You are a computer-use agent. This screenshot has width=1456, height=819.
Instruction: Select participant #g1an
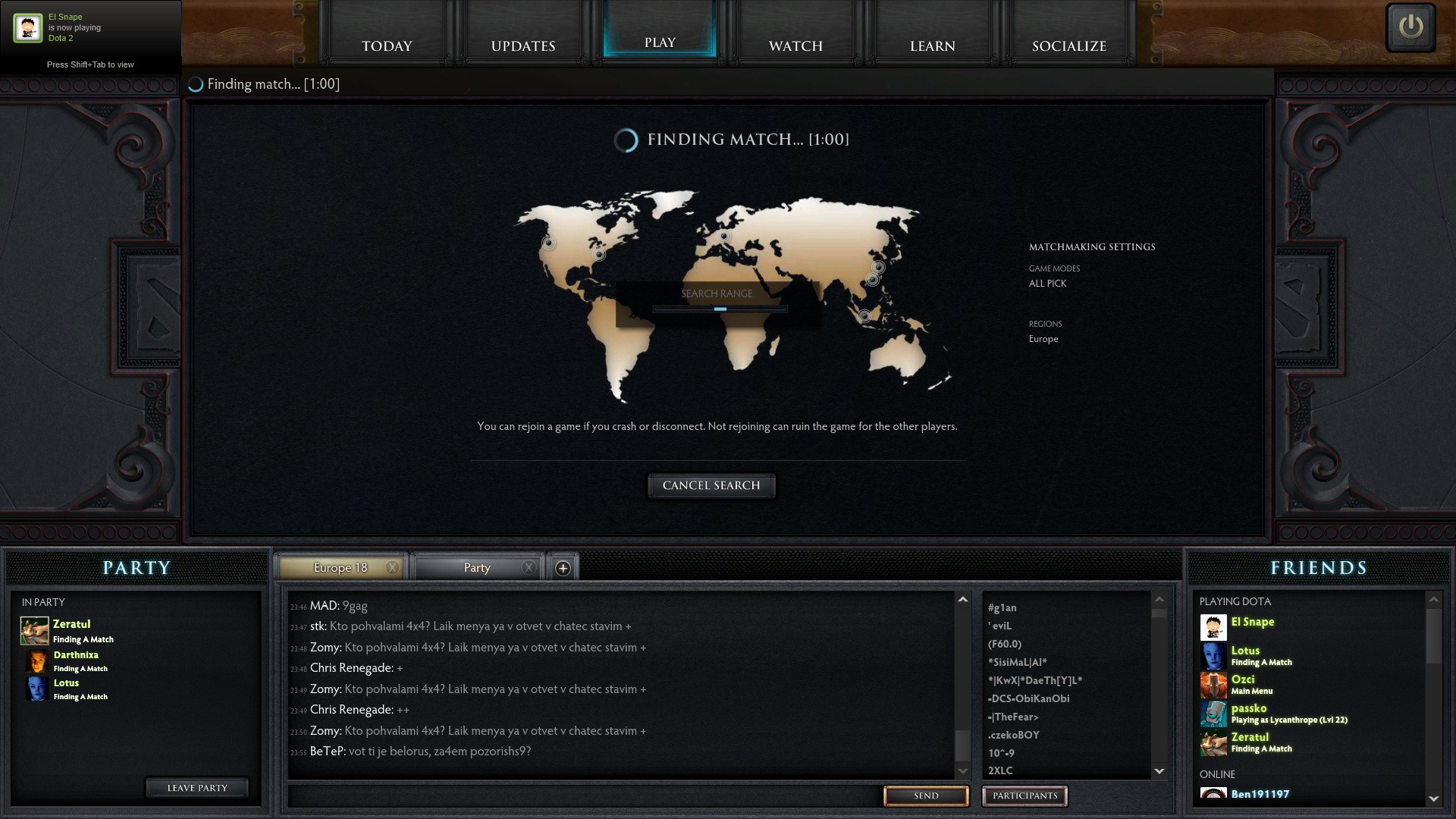[1002, 607]
